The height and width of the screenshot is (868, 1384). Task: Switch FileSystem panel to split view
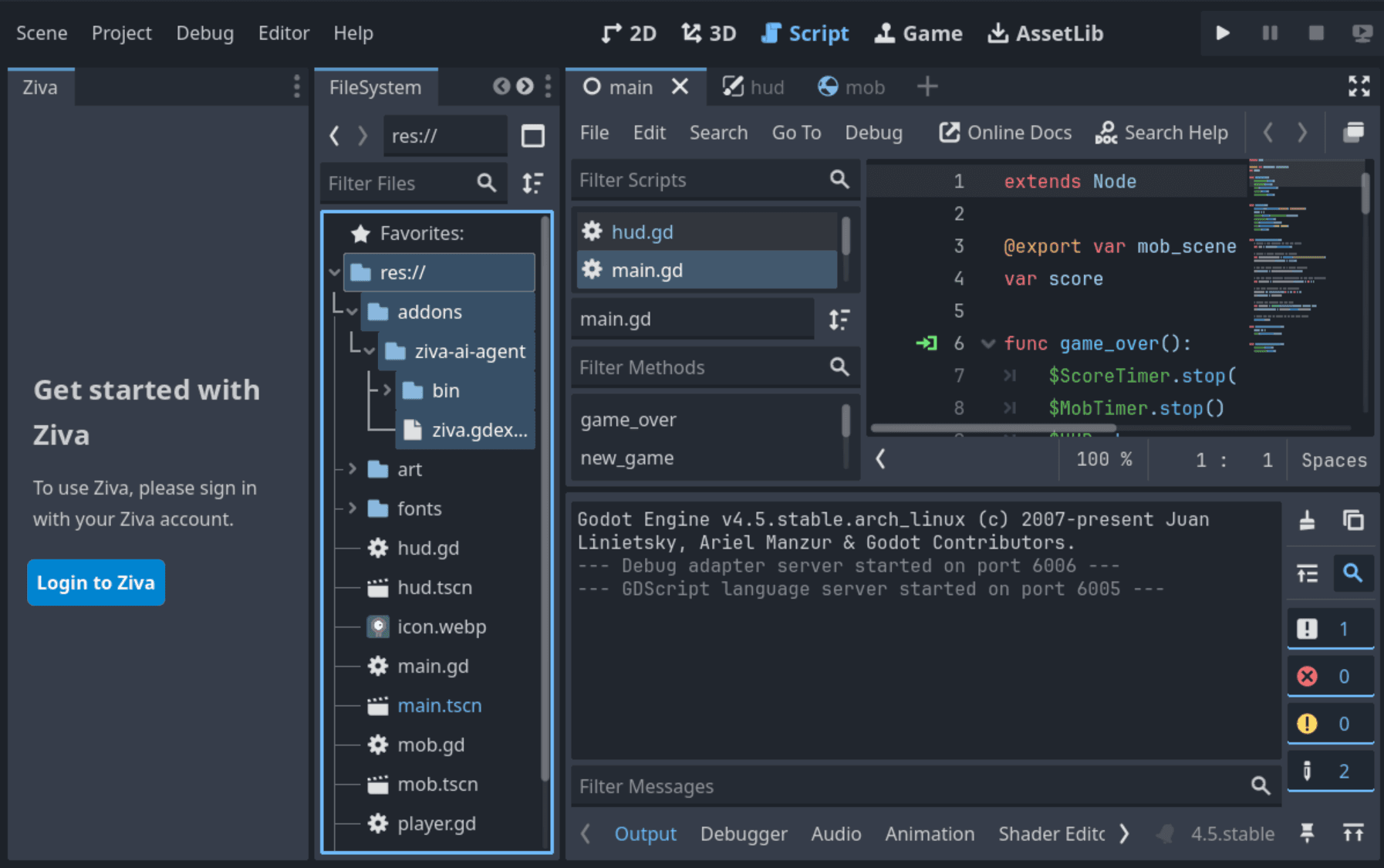(533, 135)
